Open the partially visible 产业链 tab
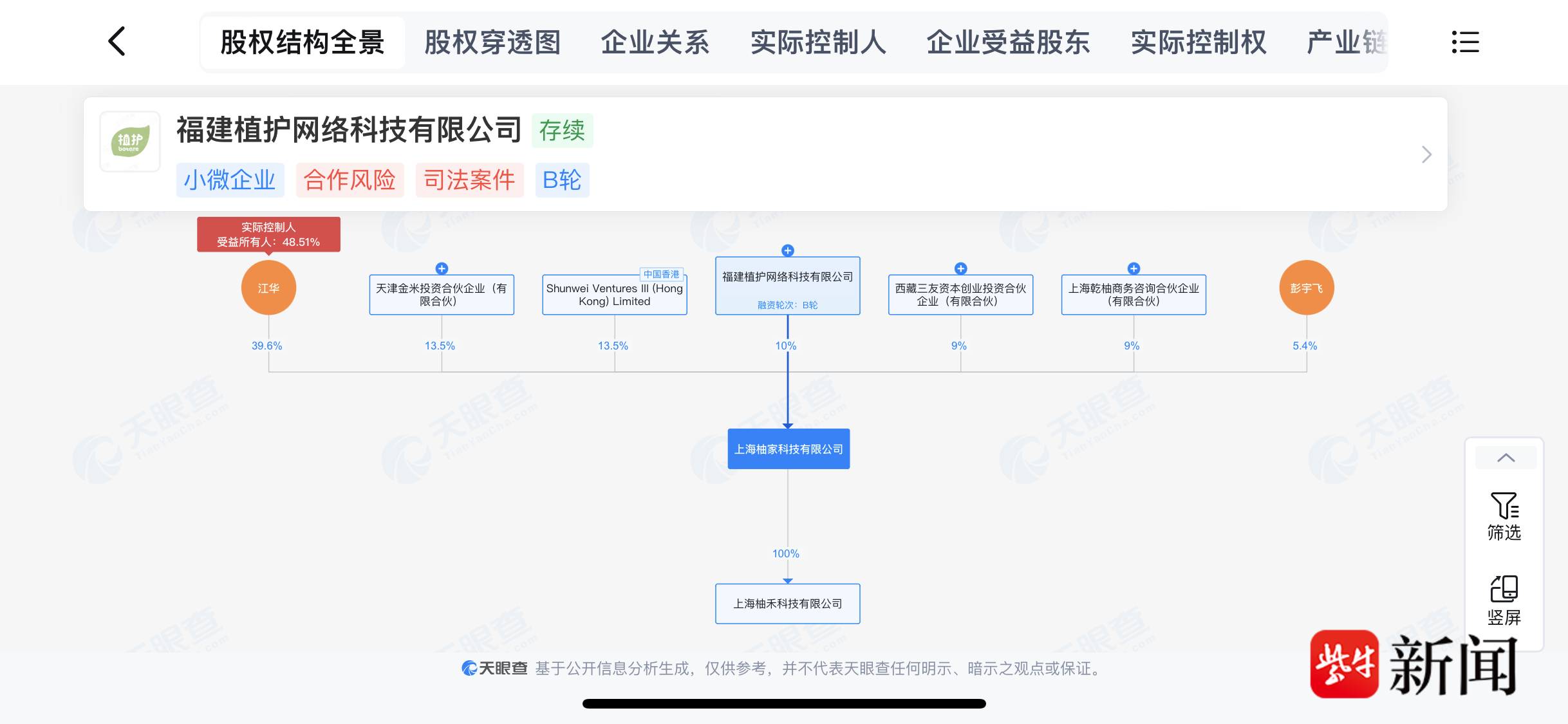This screenshot has width=1568, height=724. (x=1346, y=42)
